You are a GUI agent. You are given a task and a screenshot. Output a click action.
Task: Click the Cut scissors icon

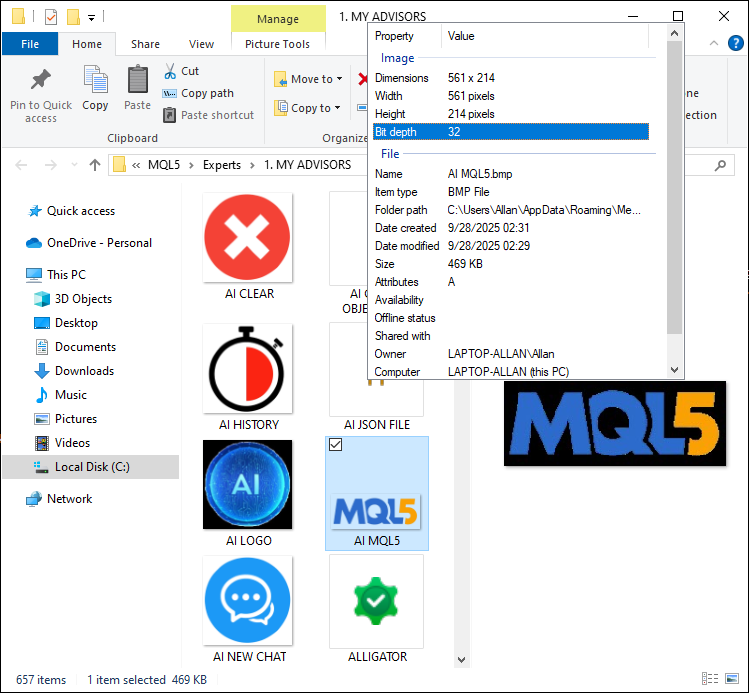pyautogui.click(x=169, y=71)
